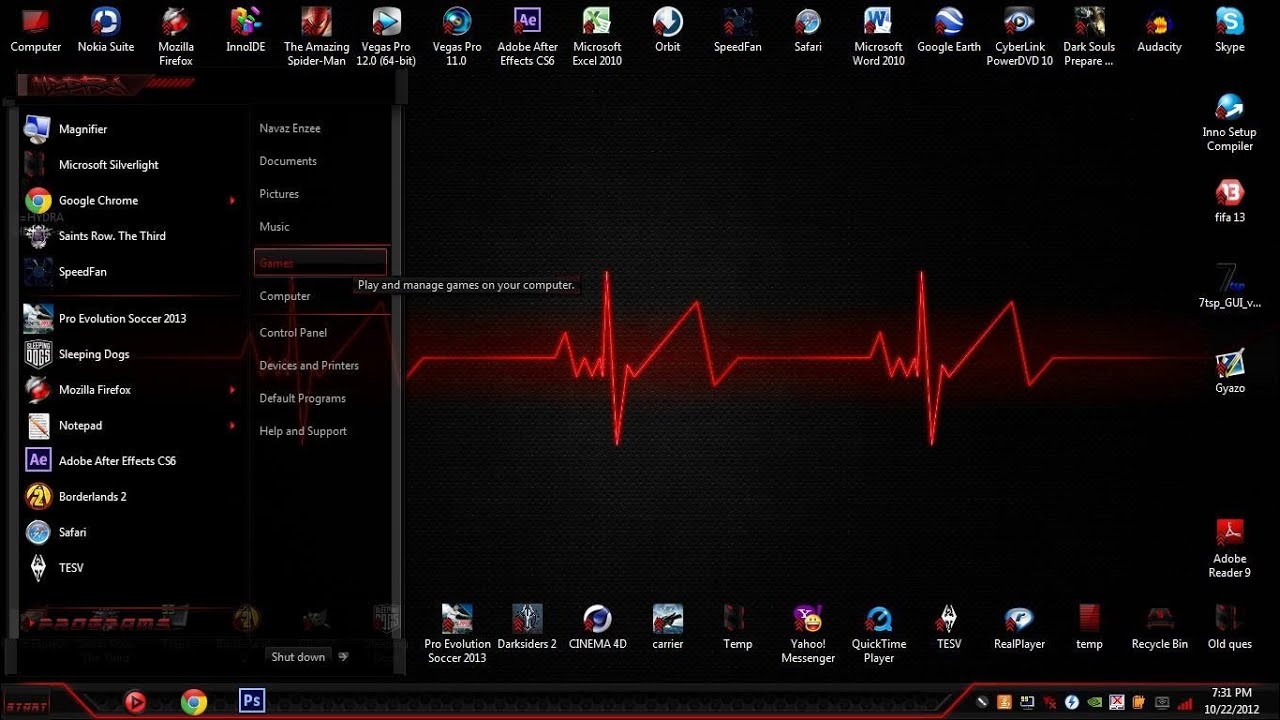Open InnoIDE desktop shortcut
This screenshot has width=1280, height=720.
pyautogui.click(x=246, y=30)
